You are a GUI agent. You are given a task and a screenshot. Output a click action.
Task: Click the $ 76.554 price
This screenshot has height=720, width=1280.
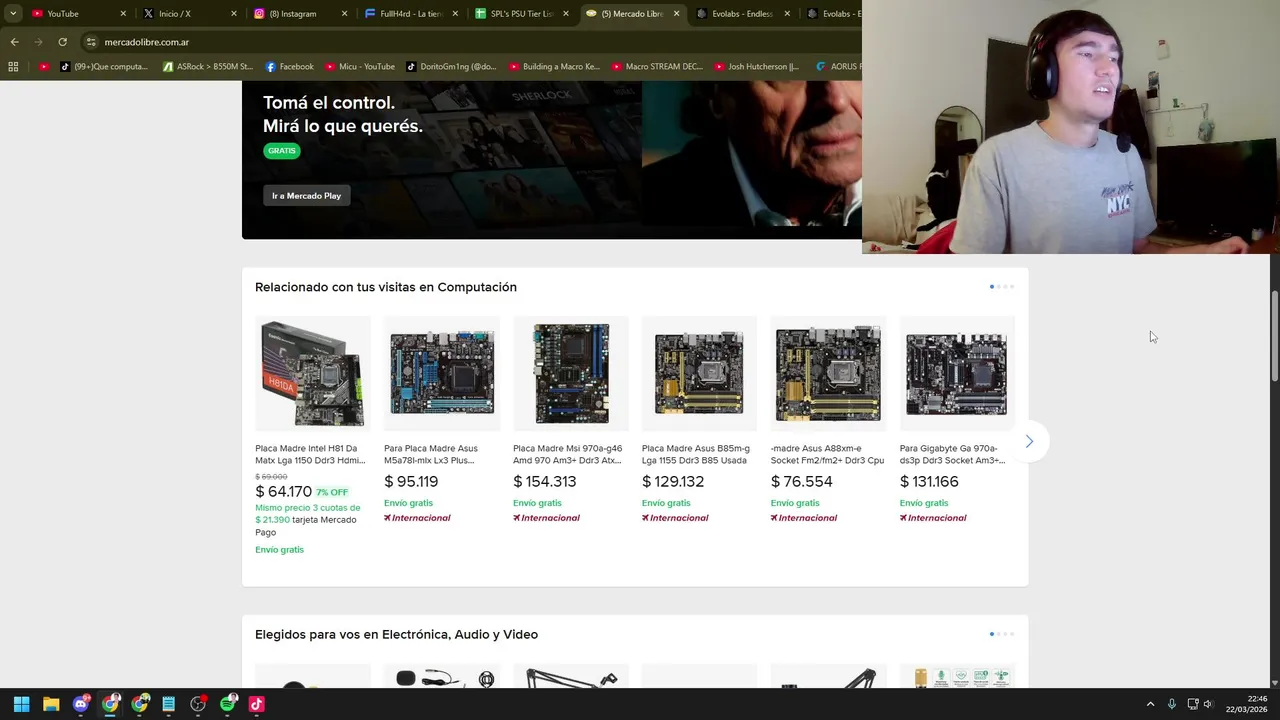[x=801, y=482]
